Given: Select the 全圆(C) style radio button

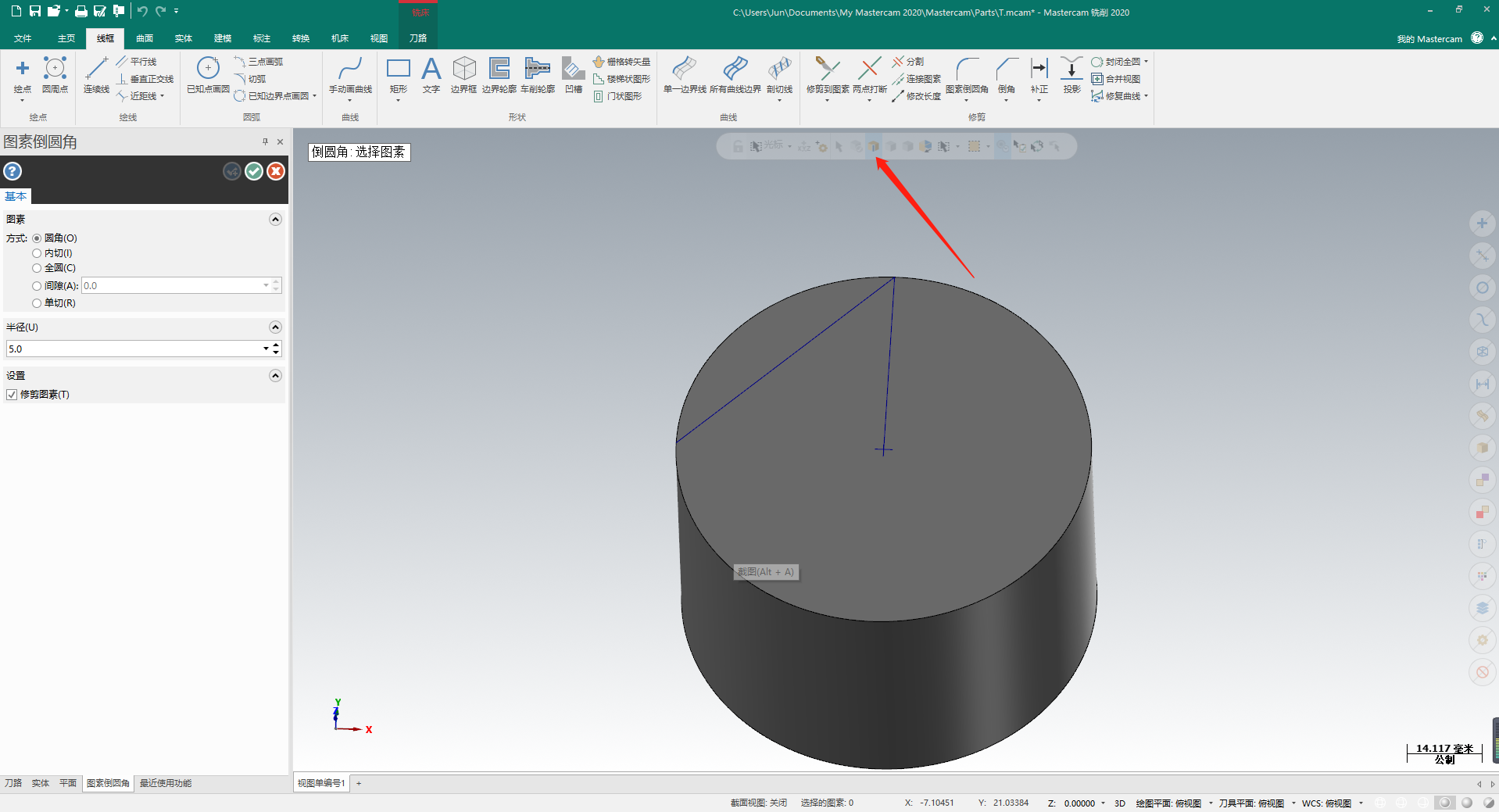Looking at the screenshot, I should 37,268.
